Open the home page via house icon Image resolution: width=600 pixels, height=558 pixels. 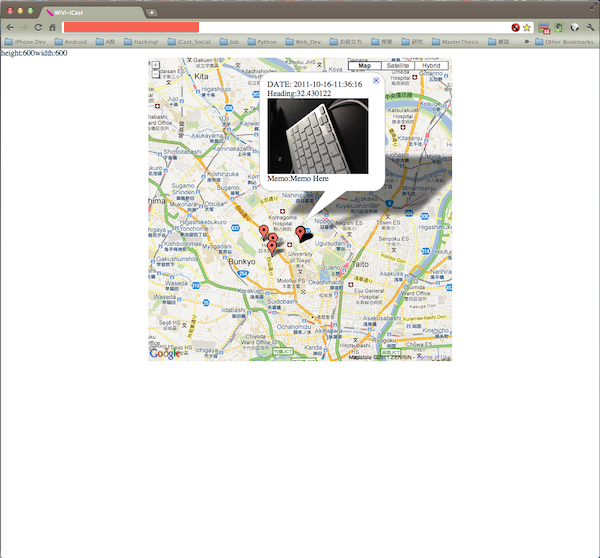coord(52,27)
